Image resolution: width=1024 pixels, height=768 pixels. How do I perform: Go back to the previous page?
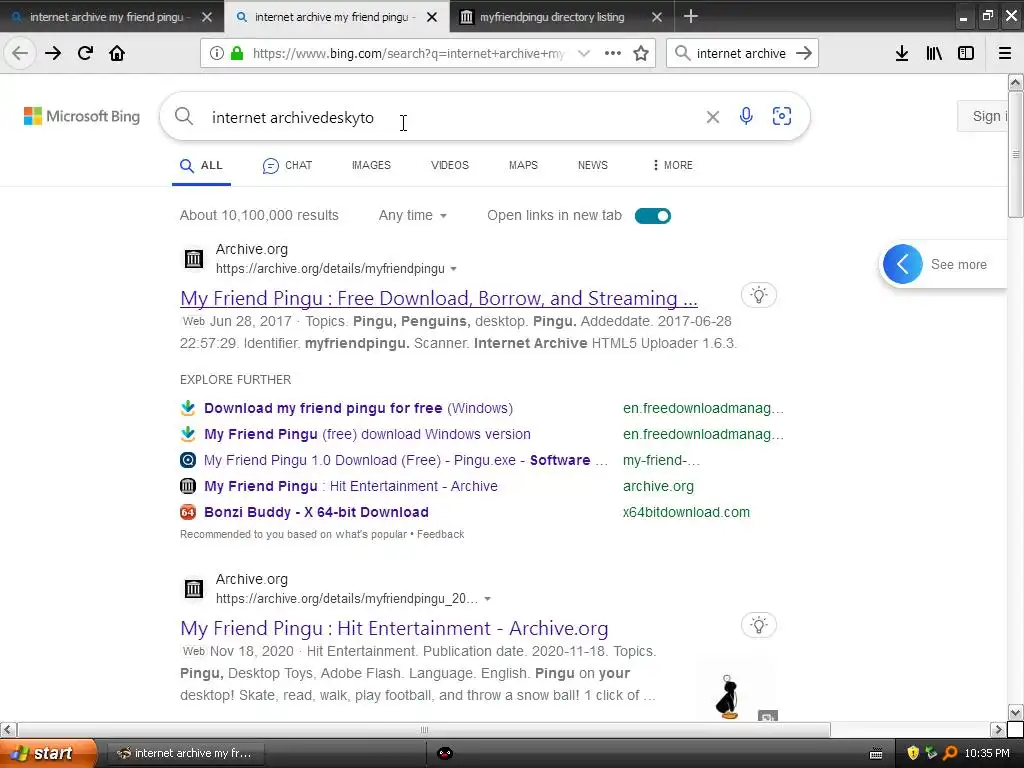20,53
